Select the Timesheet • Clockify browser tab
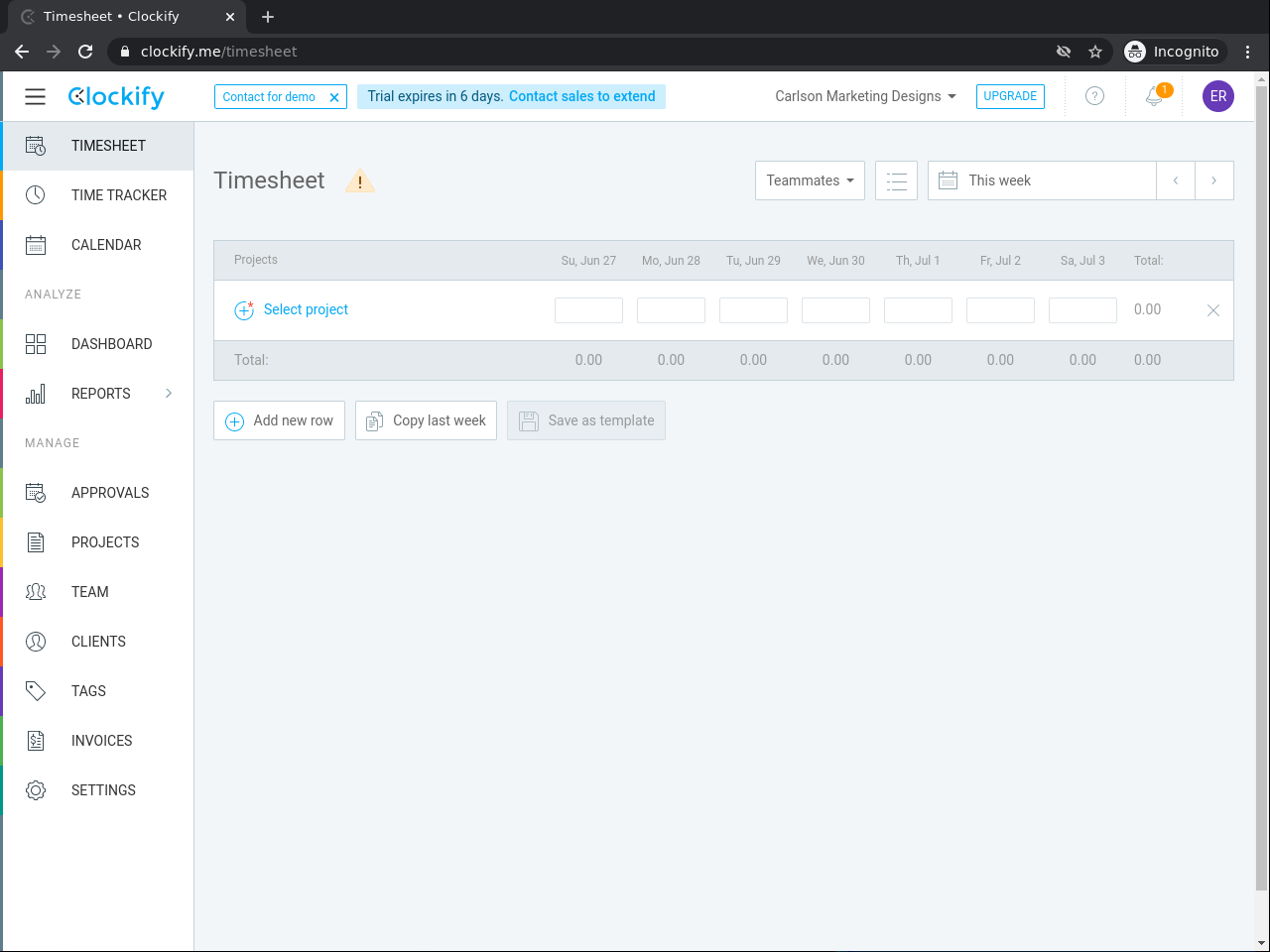Screen dimensions: 1270x952 pos(126,17)
